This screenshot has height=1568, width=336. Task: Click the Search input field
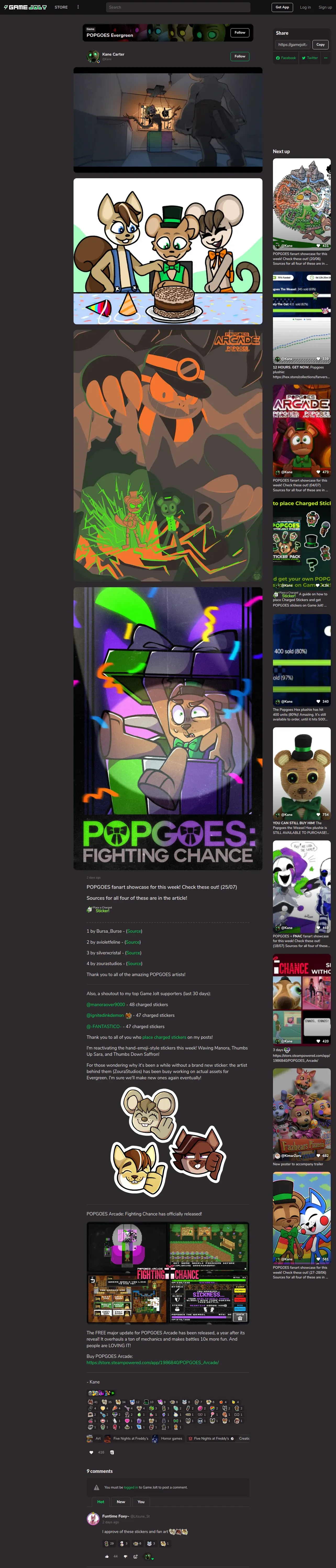pos(178,7)
